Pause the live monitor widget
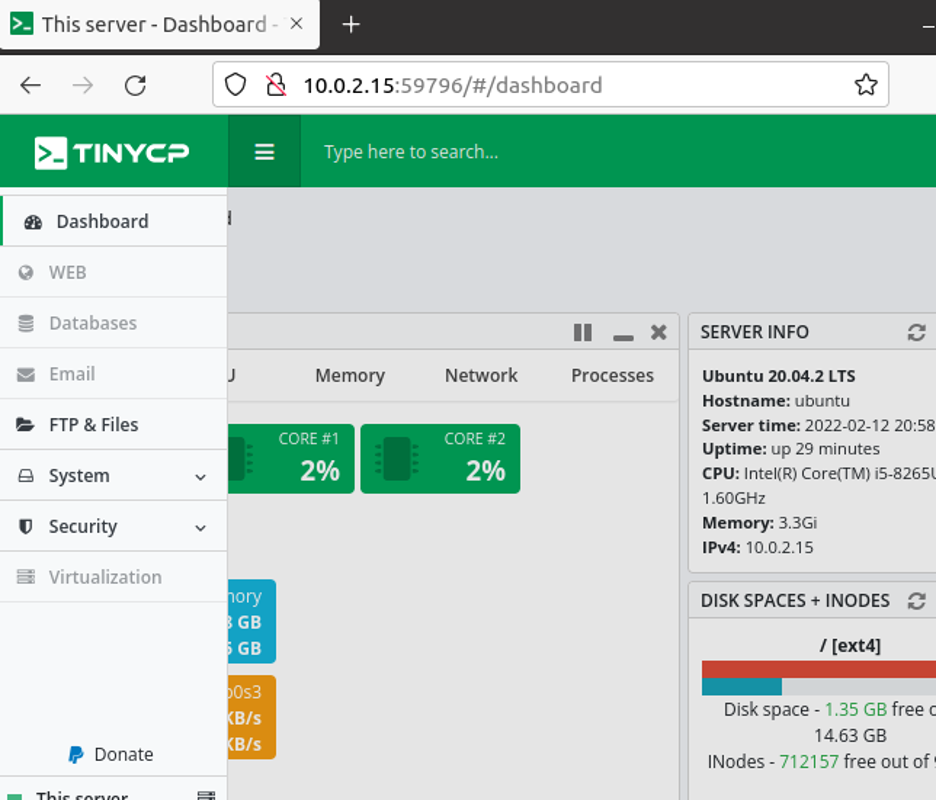The image size is (936, 800). [x=583, y=333]
